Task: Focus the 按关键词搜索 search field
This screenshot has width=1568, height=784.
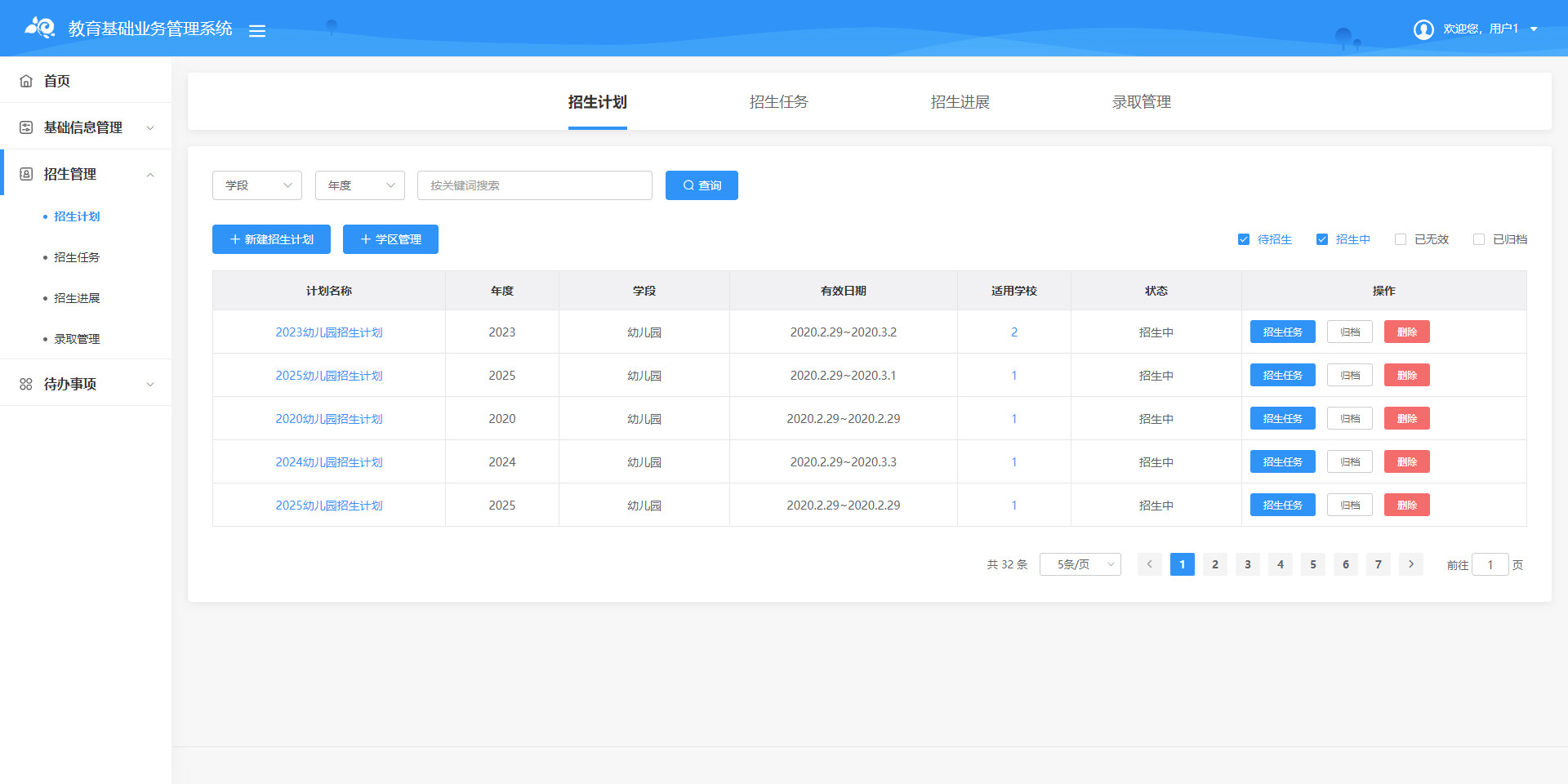Action: 535,185
